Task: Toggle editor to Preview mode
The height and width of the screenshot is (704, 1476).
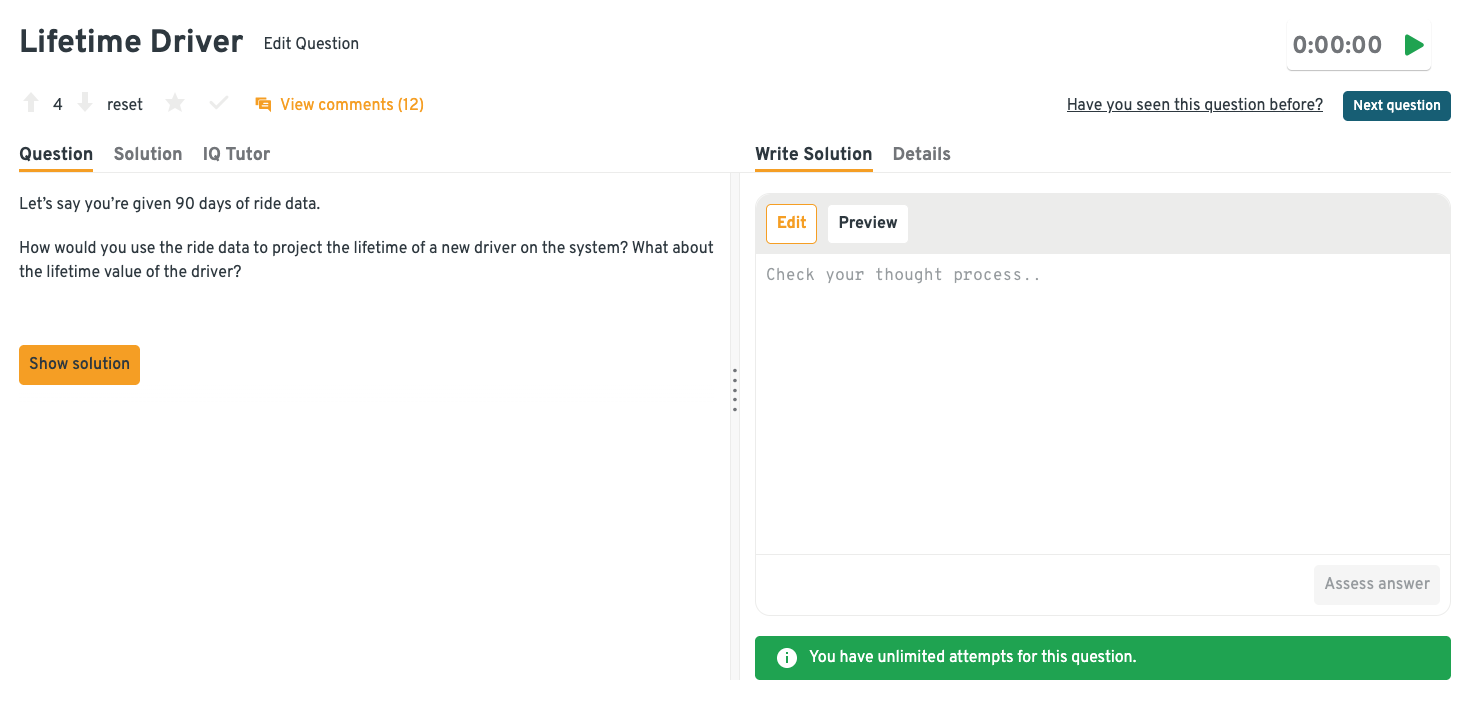Action: pyautogui.click(x=867, y=223)
